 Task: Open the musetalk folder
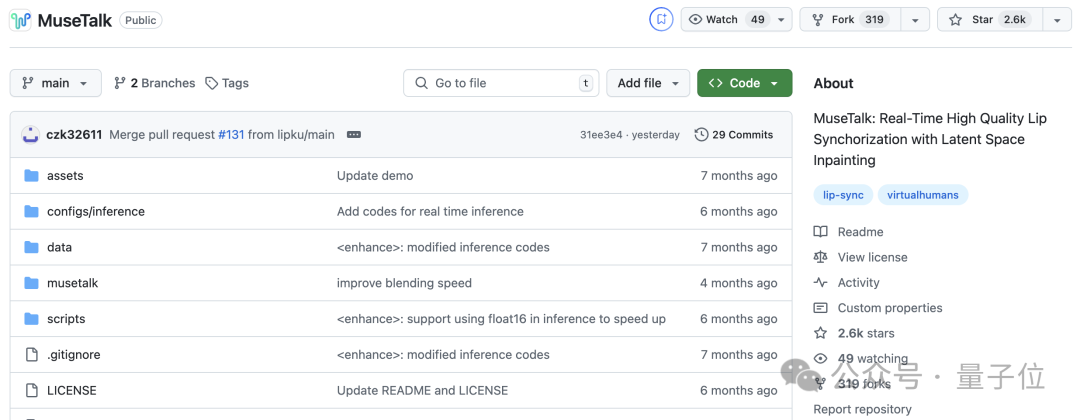73,283
